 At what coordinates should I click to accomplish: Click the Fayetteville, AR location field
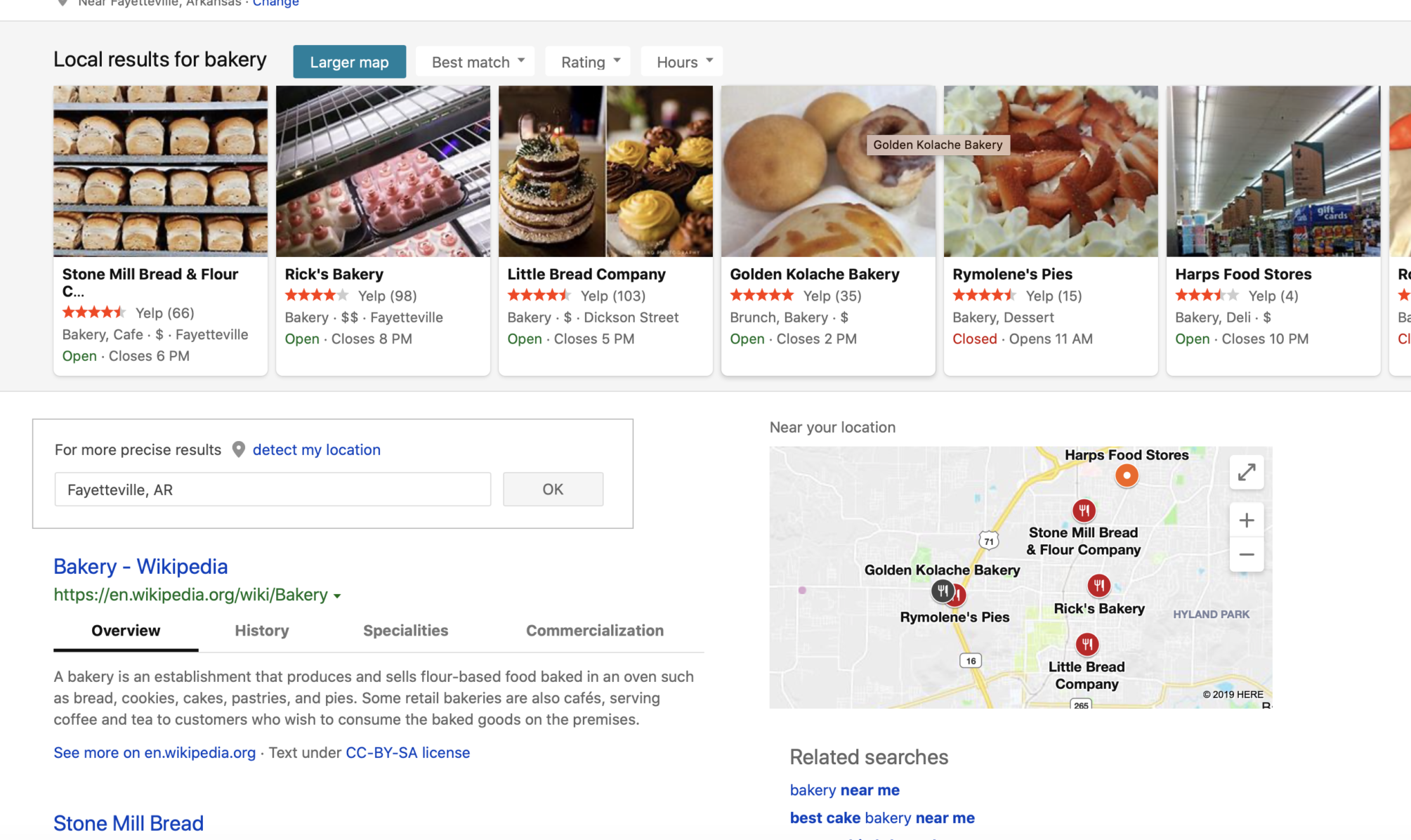pos(273,489)
